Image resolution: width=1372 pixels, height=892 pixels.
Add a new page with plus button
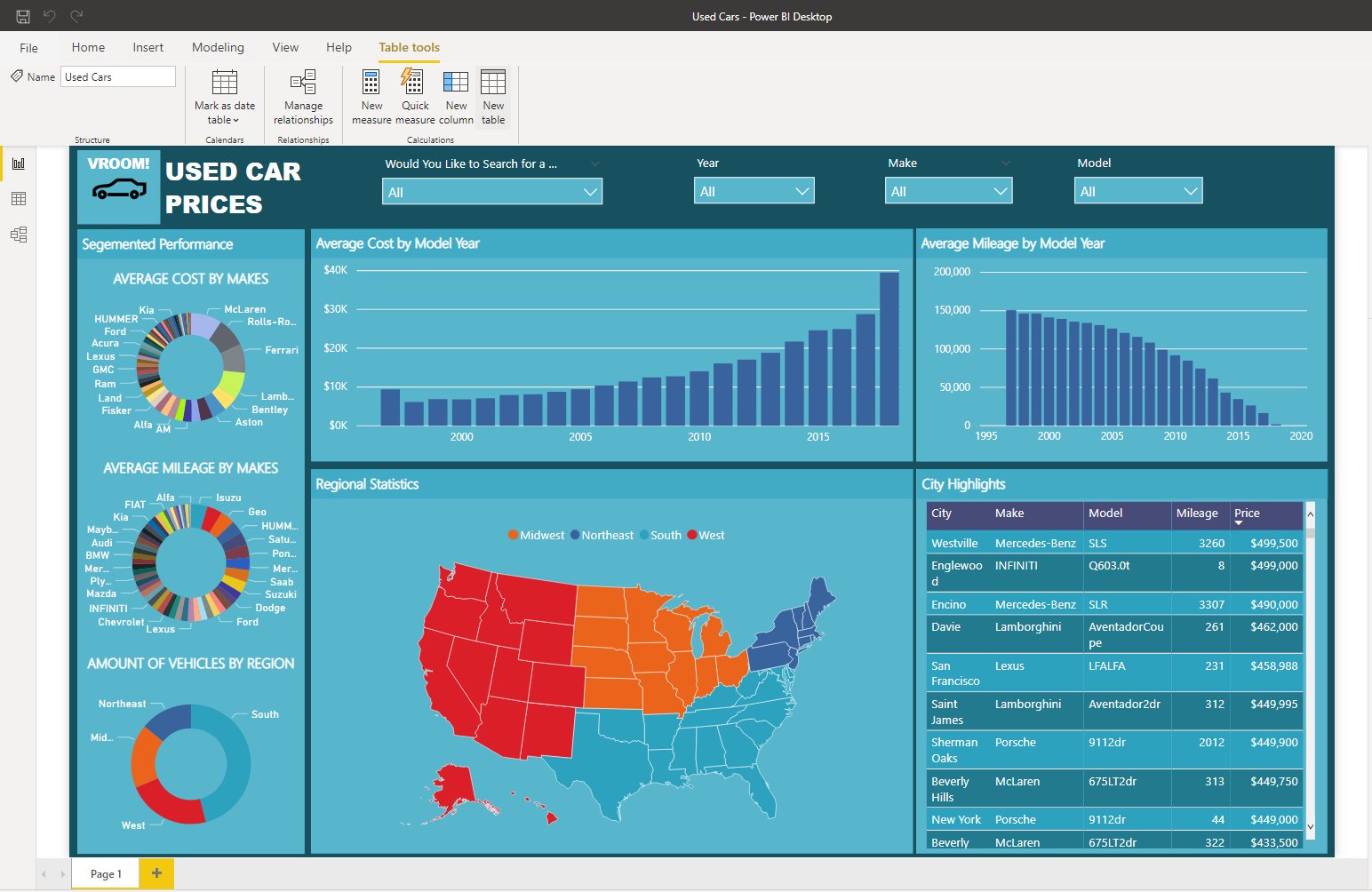[x=156, y=873]
